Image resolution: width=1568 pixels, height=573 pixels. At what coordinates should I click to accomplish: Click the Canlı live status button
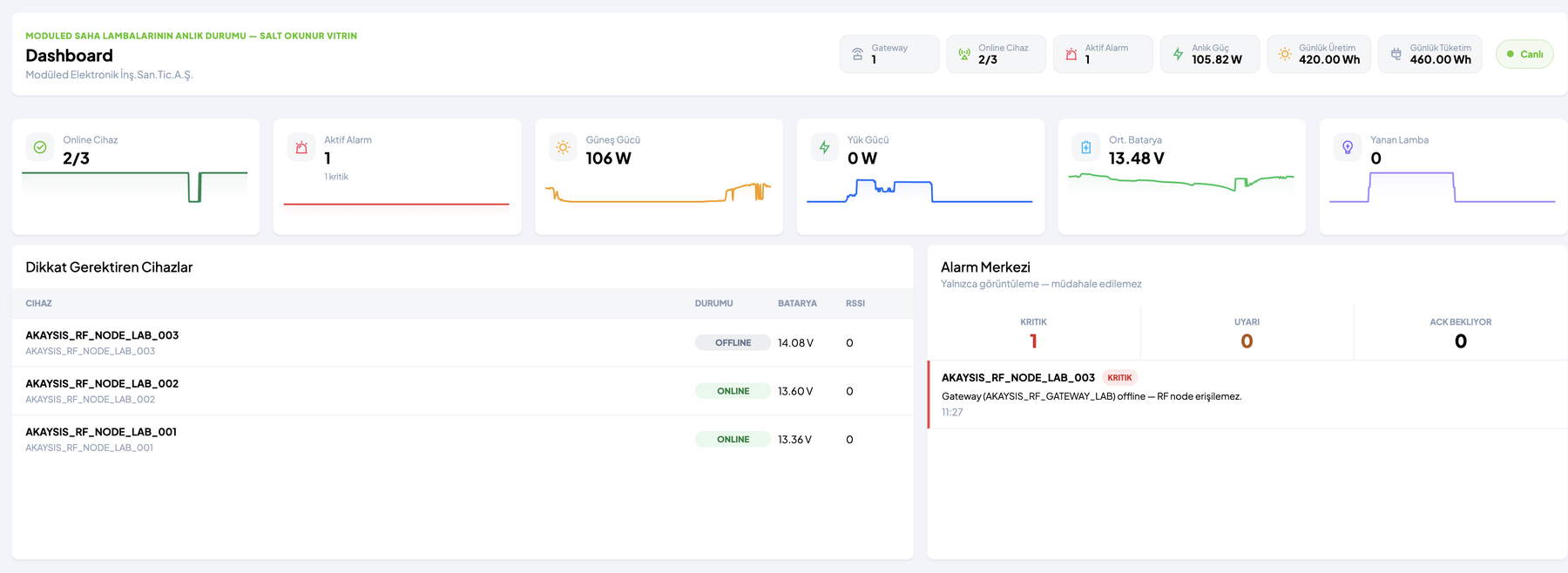click(x=1524, y=54)
